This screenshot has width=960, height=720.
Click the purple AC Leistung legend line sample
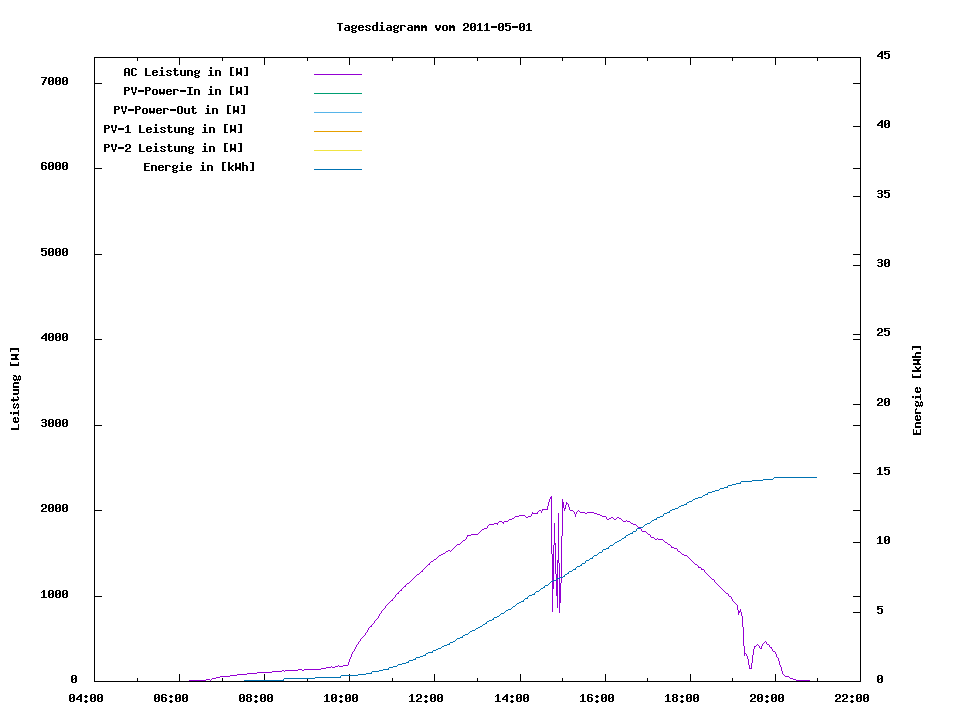[x=337, y=74]
